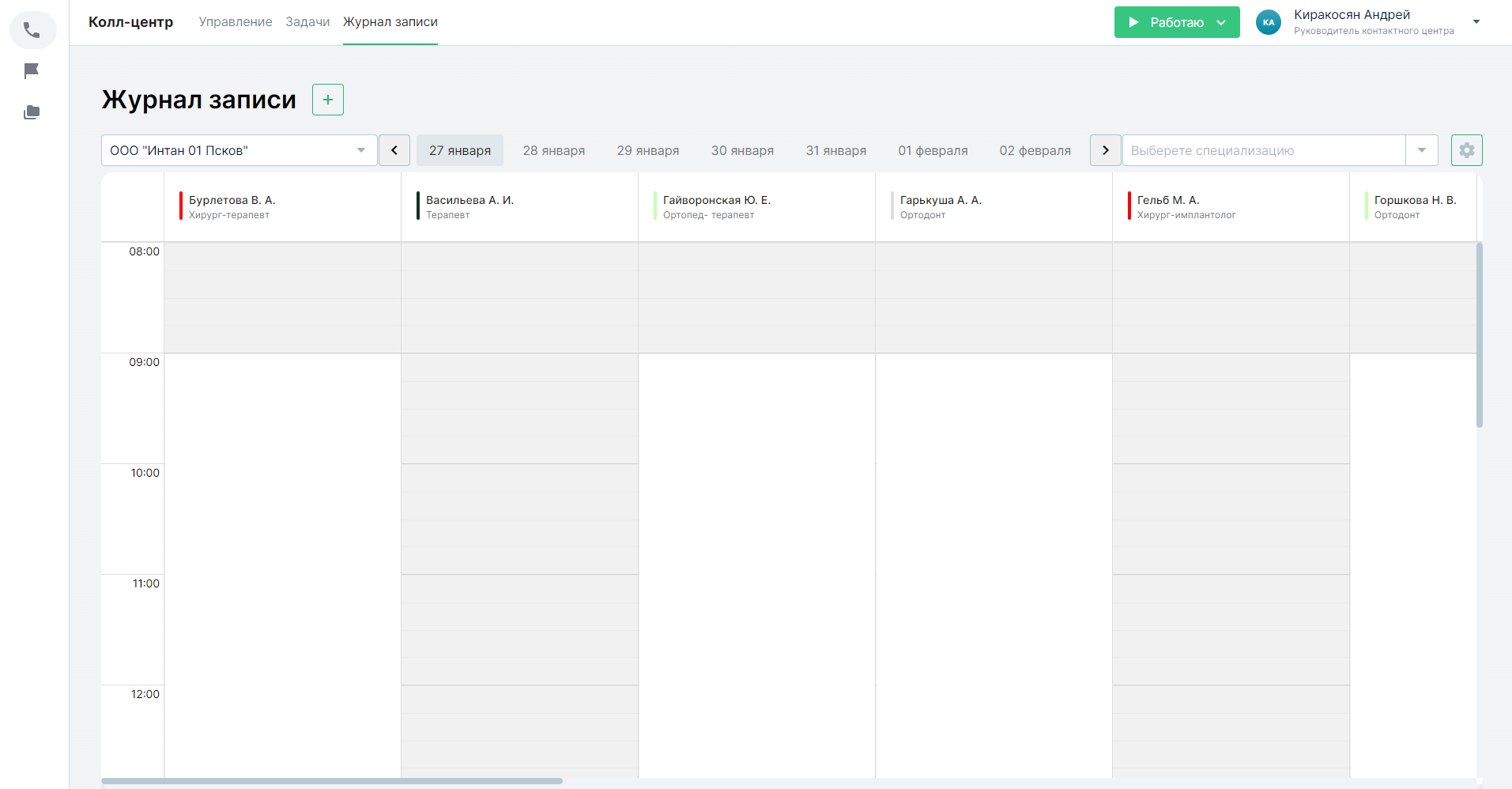Click doctor Бурлетова В. А. column header

click(282, 206)
